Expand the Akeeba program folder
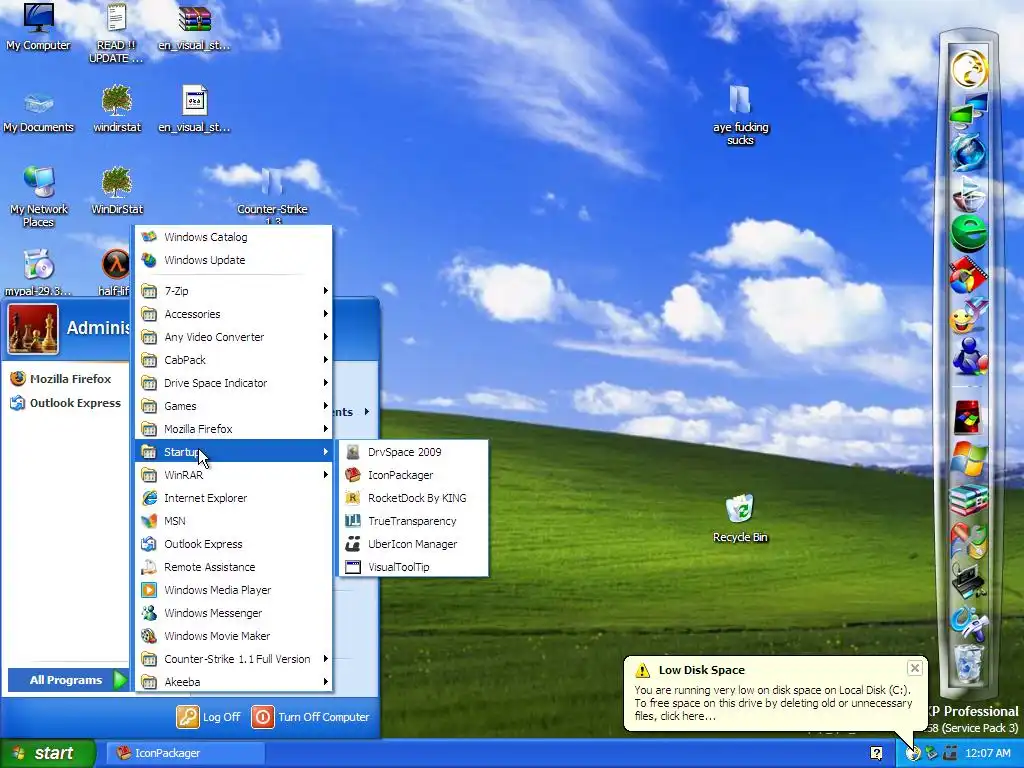This screenshot has height=768, width=1024. (x=234, y=682)
